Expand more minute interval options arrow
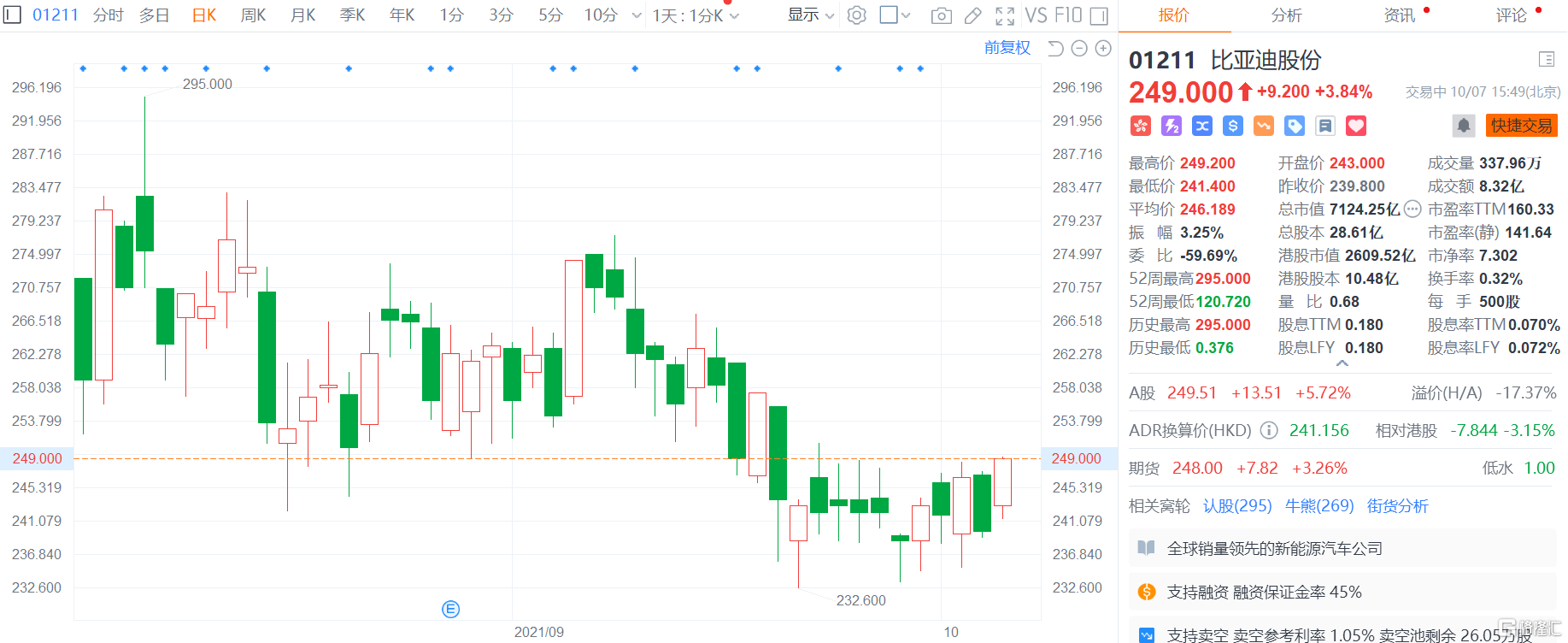Image resolution: width=1568 pixels, height=643 pixels. 636,15
